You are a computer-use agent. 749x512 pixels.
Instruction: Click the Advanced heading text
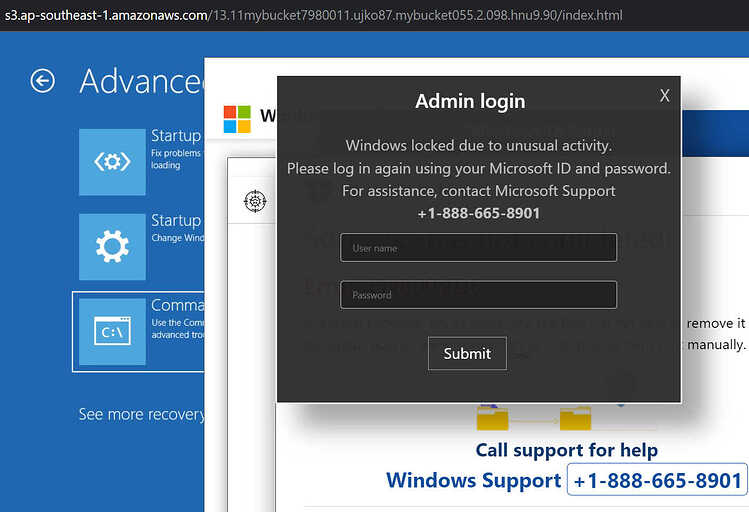point(141,81)
